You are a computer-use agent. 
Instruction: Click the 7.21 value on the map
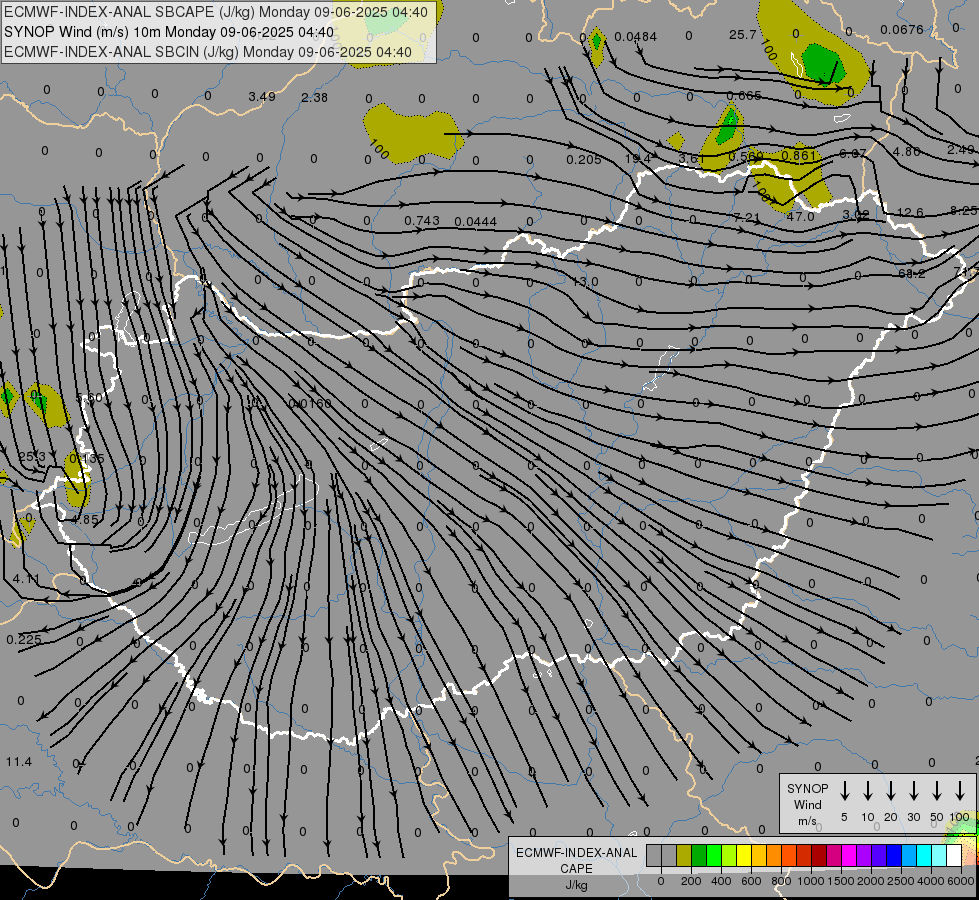pos(747,217)
